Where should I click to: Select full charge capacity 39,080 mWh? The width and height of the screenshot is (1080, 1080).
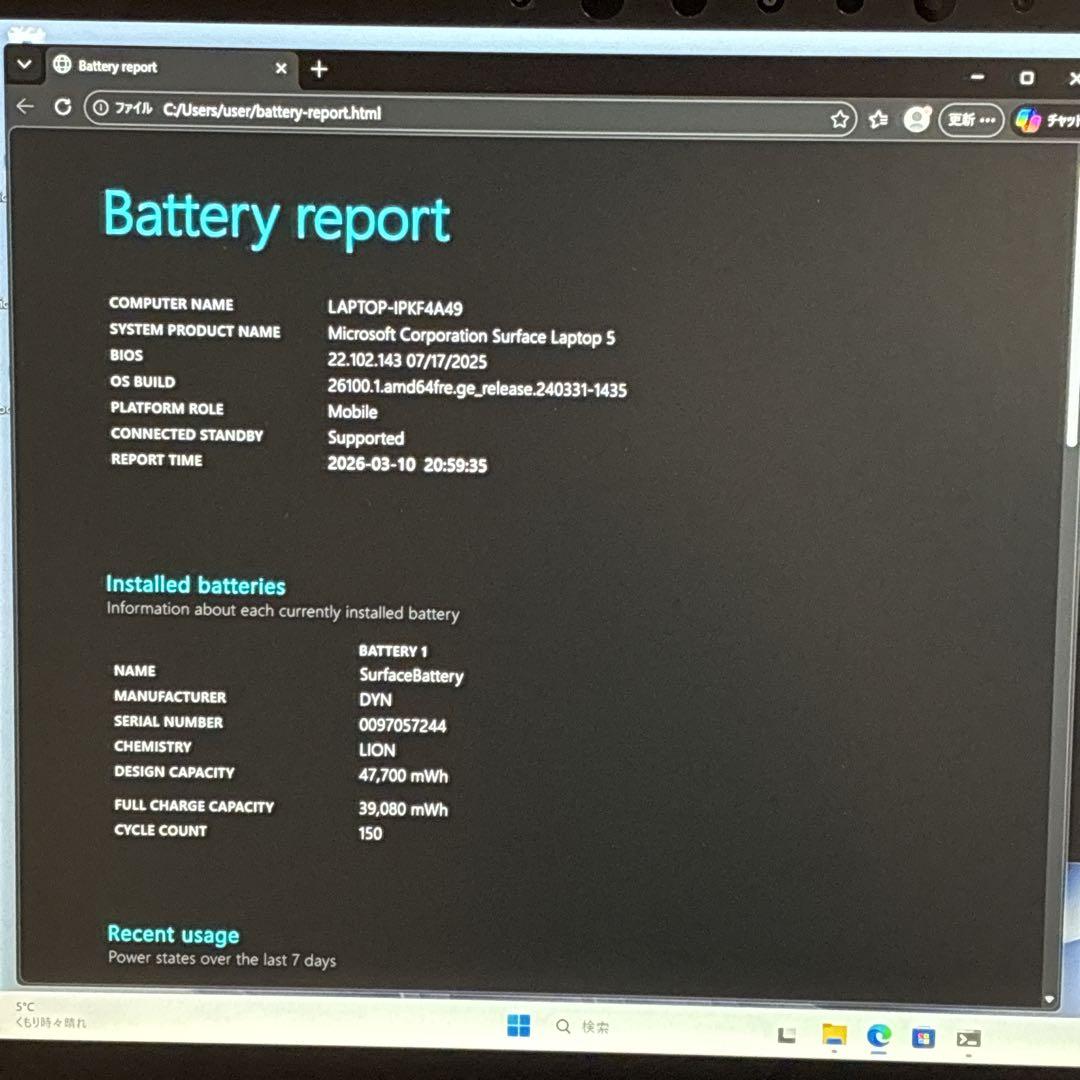pos(403,809)
